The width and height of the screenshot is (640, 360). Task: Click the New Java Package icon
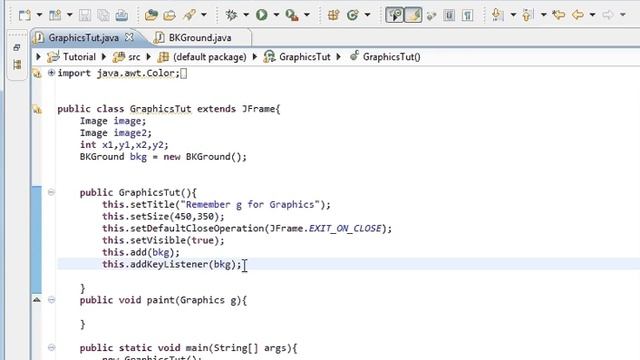tap(333, 15)
